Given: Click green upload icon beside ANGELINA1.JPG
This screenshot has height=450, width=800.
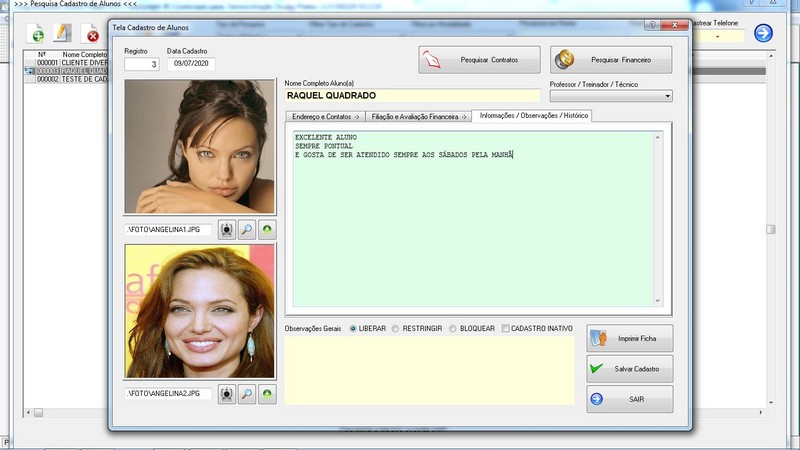Looking at the screenshot, I should point(267,230).
